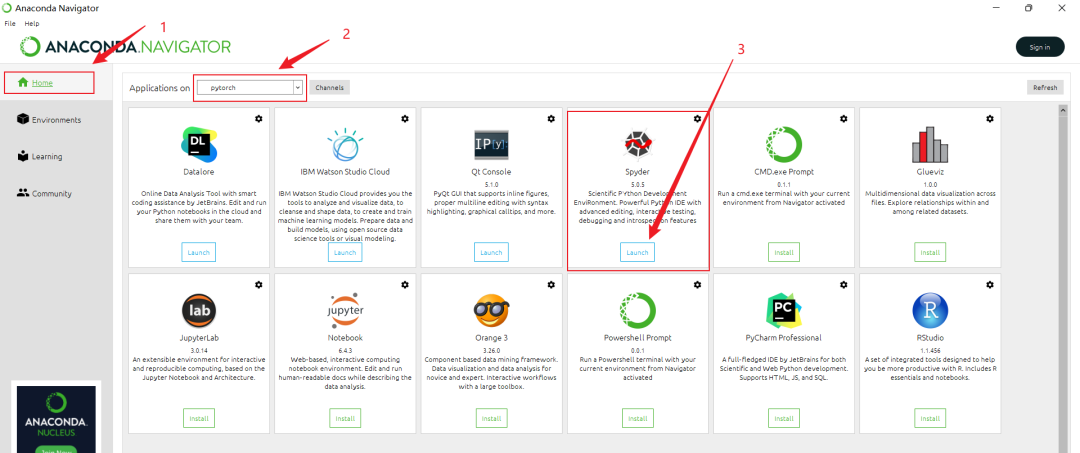
Task: Install PyCharm Professional
Action: 784,418
